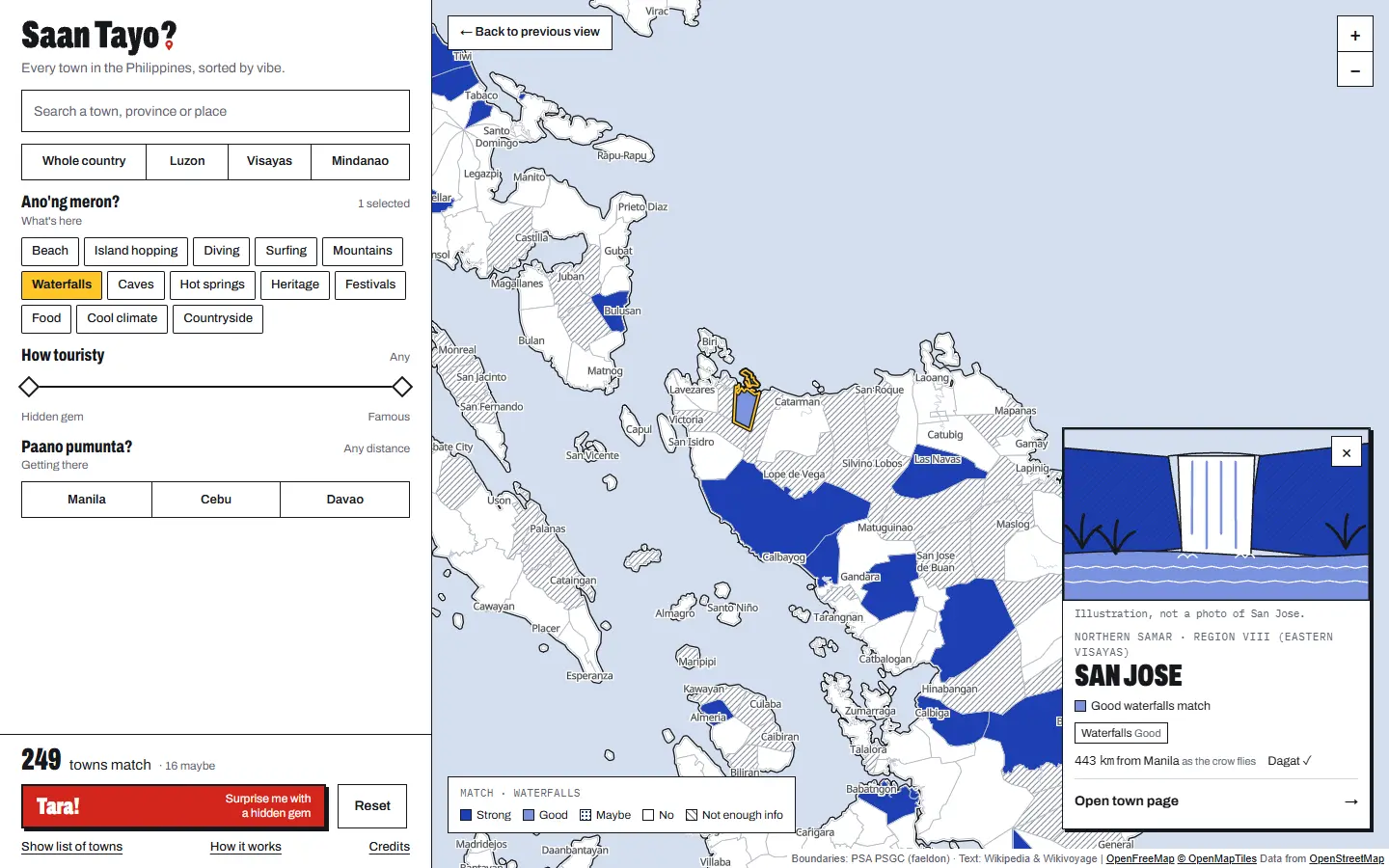
Task: Zoom out with the minus button
Action: (x=1355, y=69)
